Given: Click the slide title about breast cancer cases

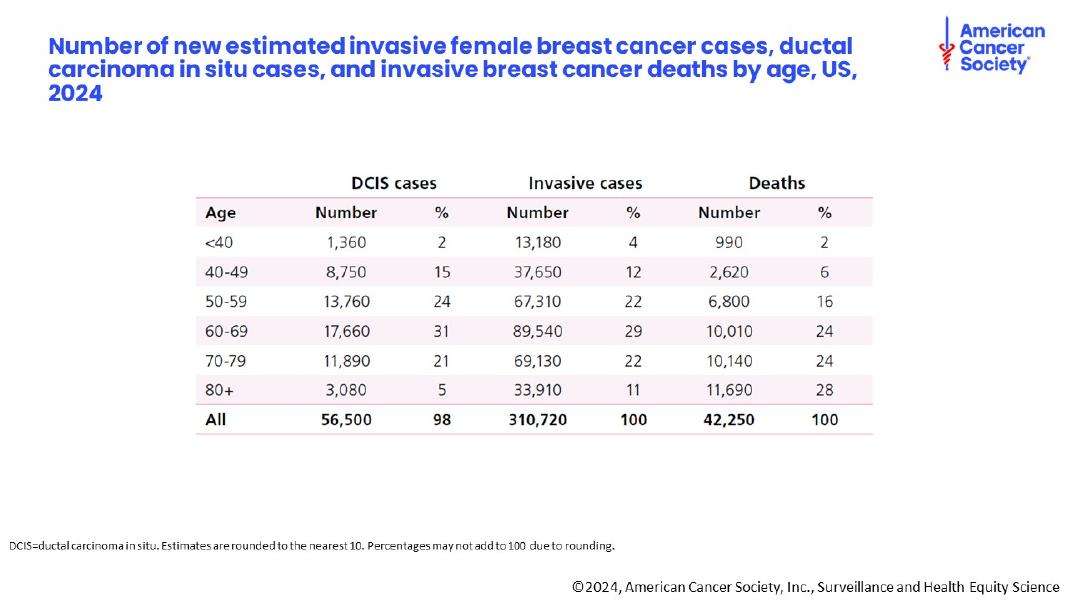Looking at the screenshot, I should point(452,70).
